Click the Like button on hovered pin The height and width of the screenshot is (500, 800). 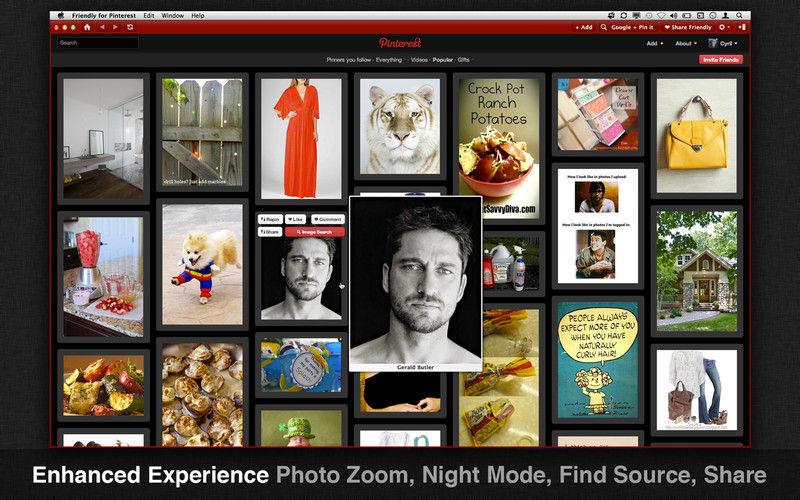click(295, 219)
